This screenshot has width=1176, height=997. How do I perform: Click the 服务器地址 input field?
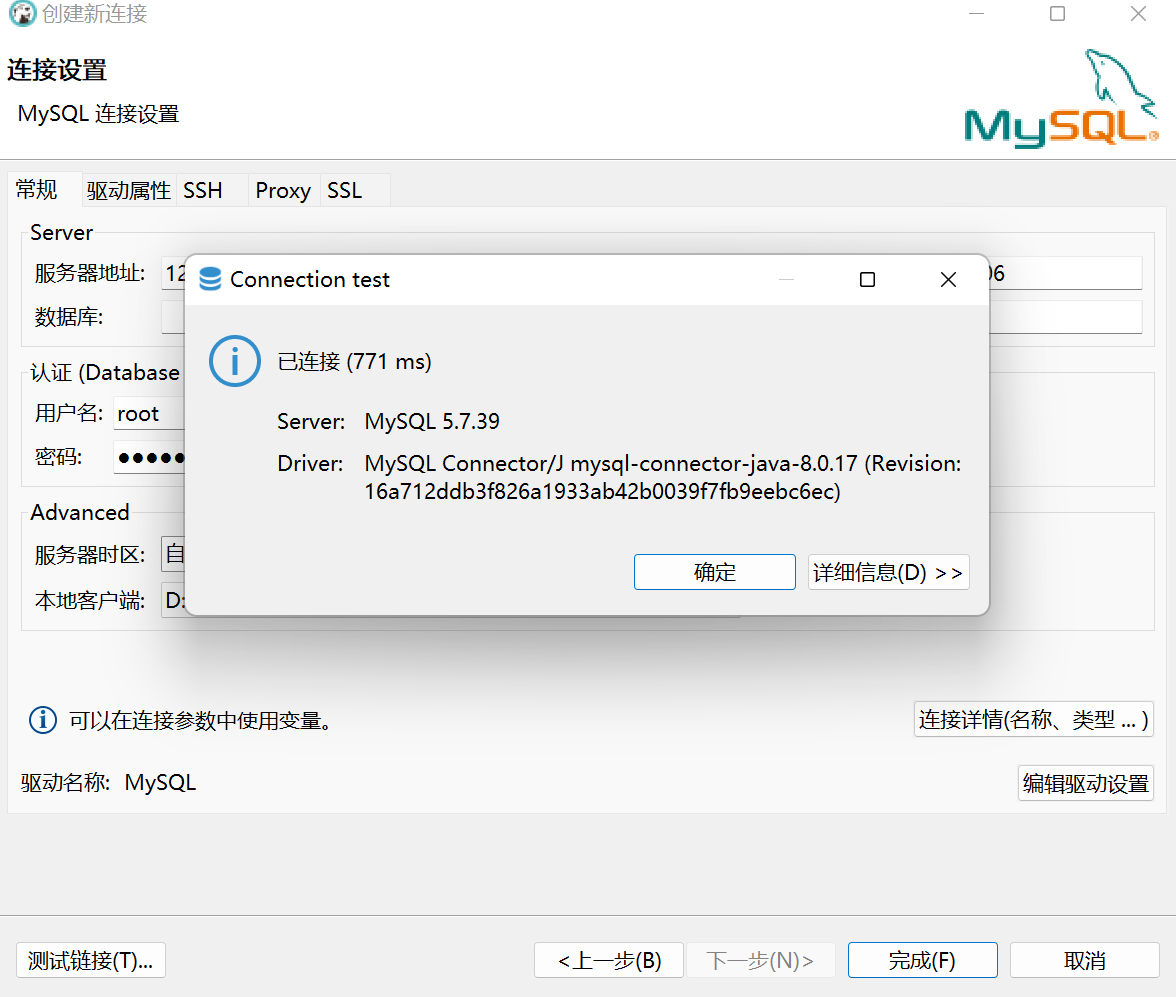[x=173, y=273]
